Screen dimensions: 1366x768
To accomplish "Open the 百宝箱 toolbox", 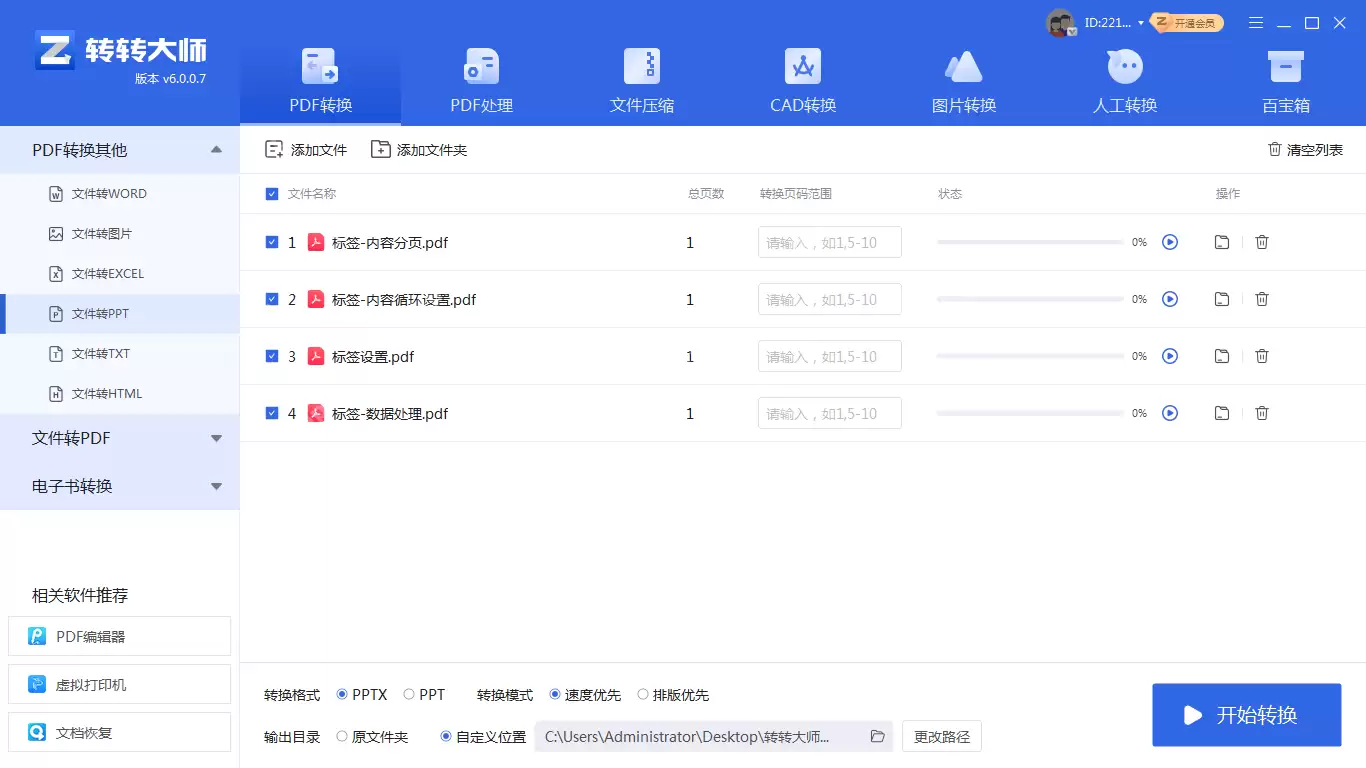I will point(1285,80).
